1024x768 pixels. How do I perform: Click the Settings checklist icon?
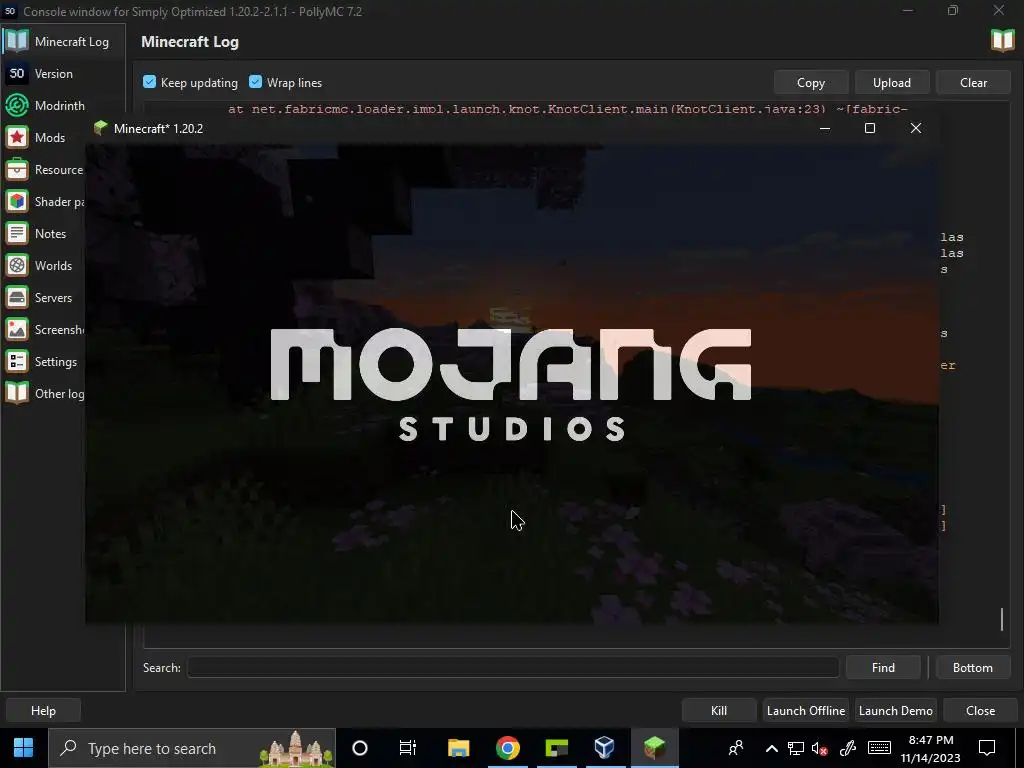pos(17,361)
